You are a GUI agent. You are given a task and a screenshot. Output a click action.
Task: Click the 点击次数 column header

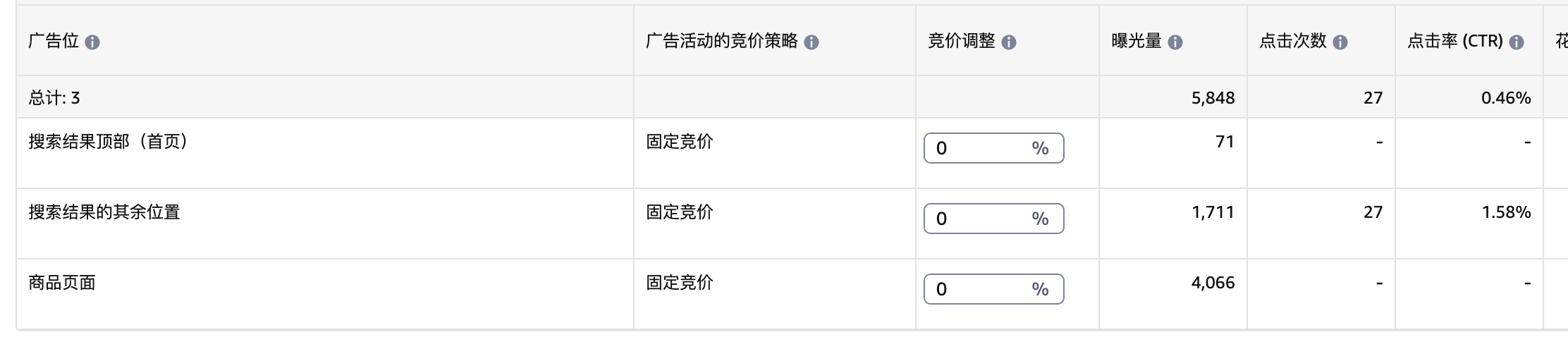pyautogui.click(x=1293, y=41)
